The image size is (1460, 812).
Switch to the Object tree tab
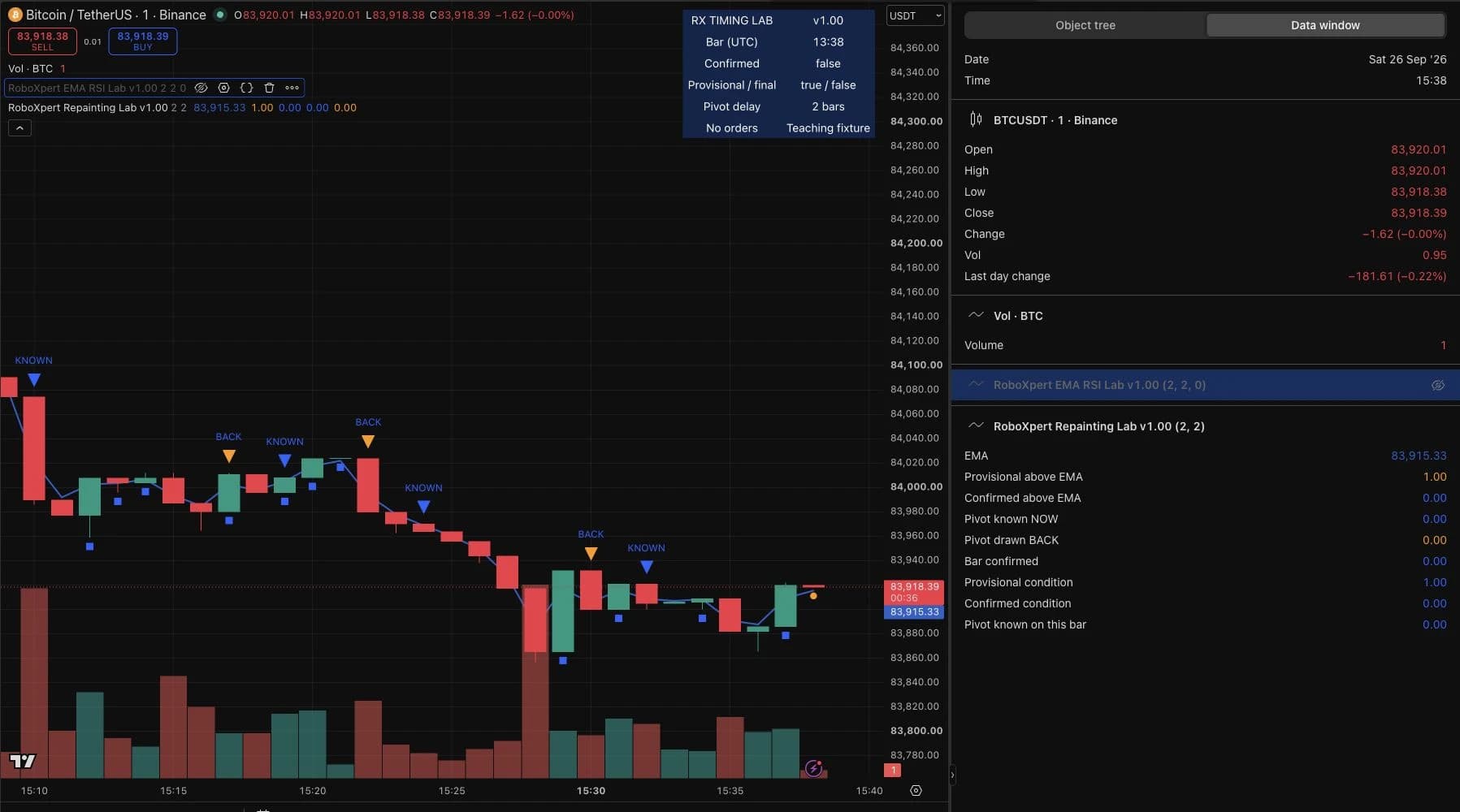pos(1085,25)
